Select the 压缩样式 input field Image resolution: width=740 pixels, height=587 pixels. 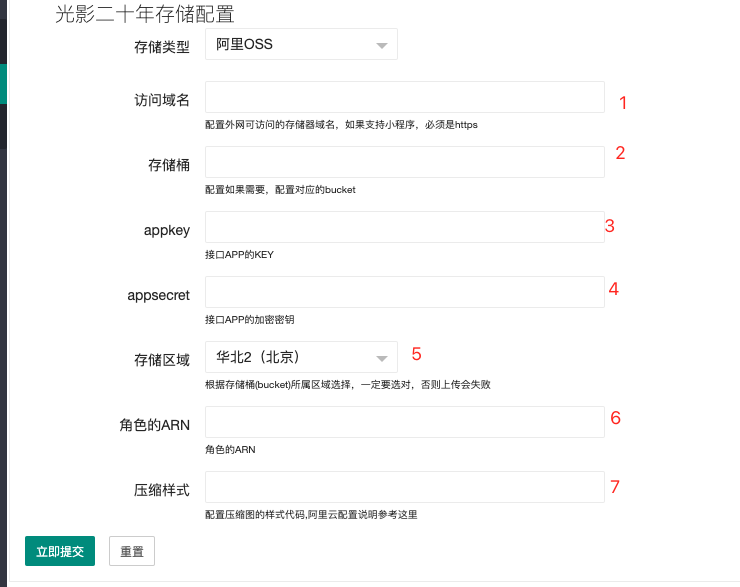point(404,487)
